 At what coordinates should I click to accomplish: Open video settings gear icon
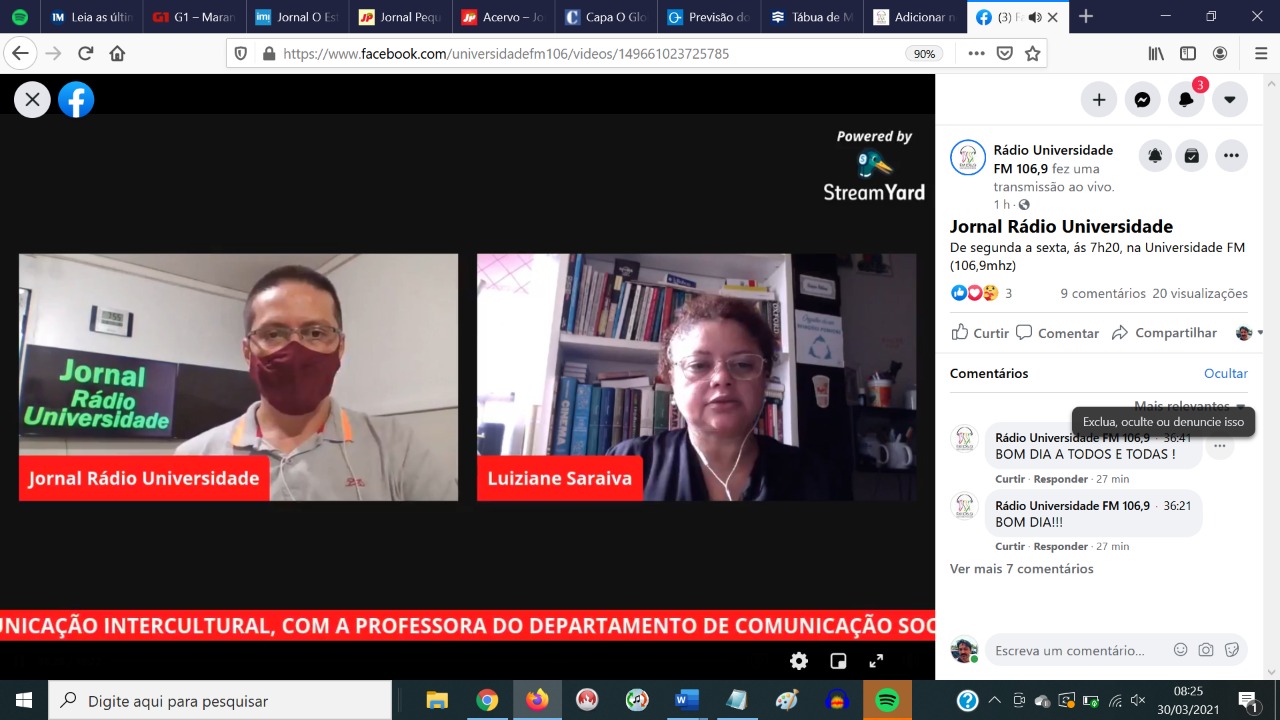coord(799,661)
